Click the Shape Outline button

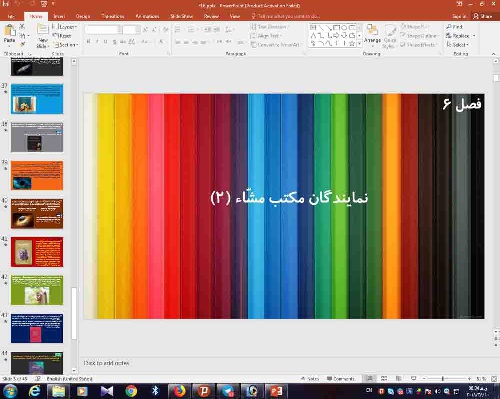point(419,35)
